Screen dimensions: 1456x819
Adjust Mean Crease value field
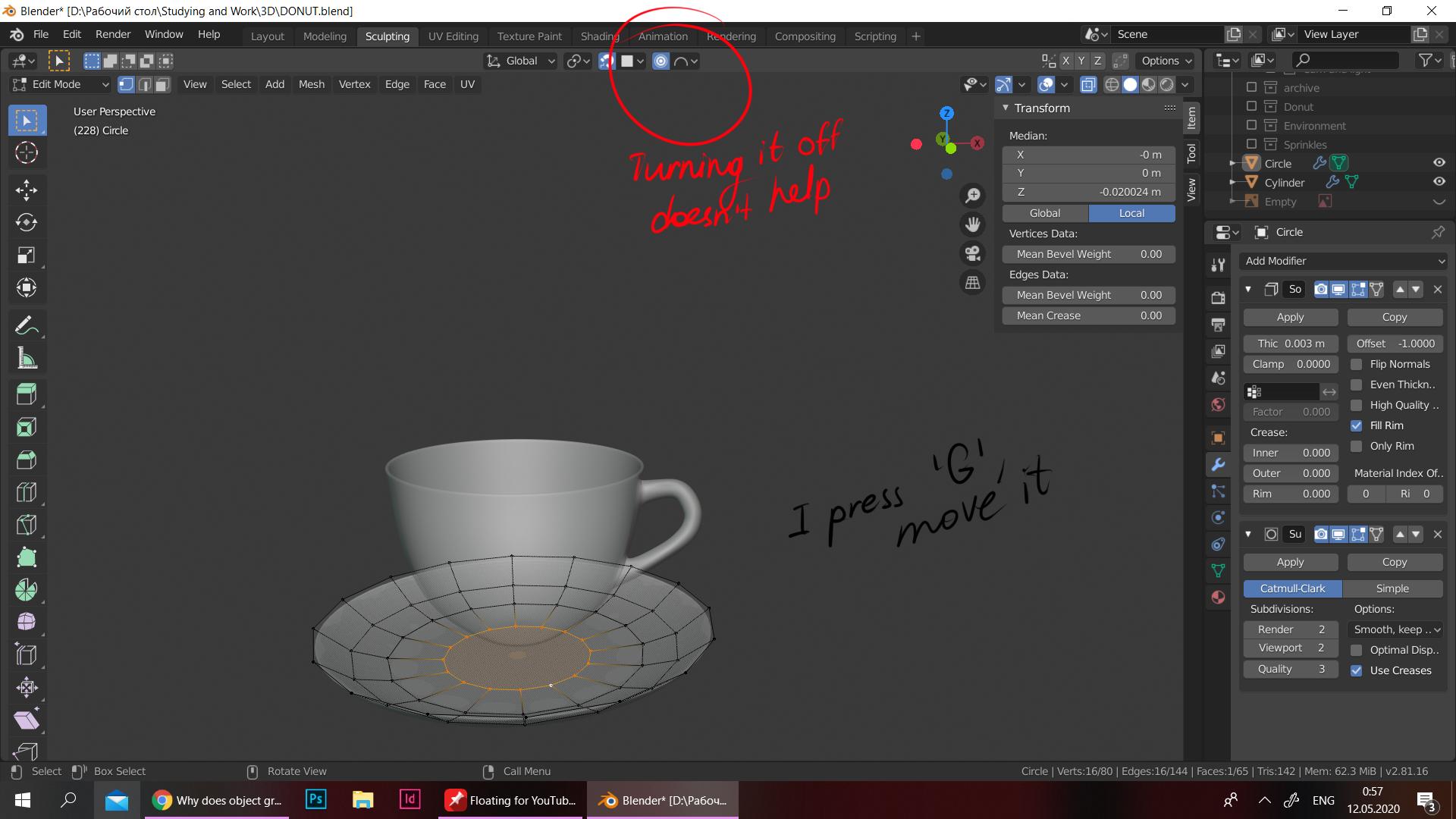[1089, 315]
